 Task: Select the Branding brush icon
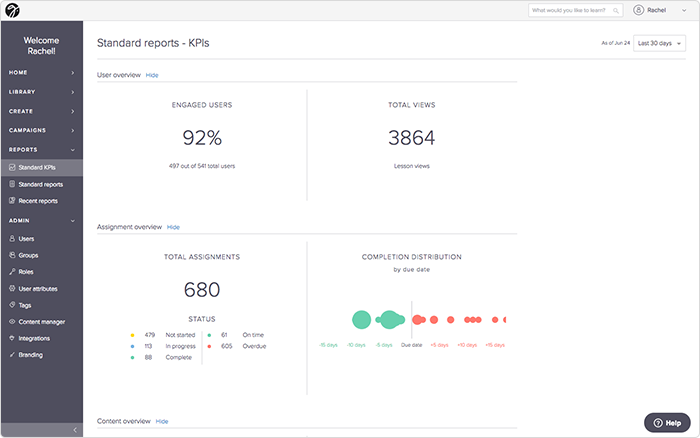coord(12,355)
